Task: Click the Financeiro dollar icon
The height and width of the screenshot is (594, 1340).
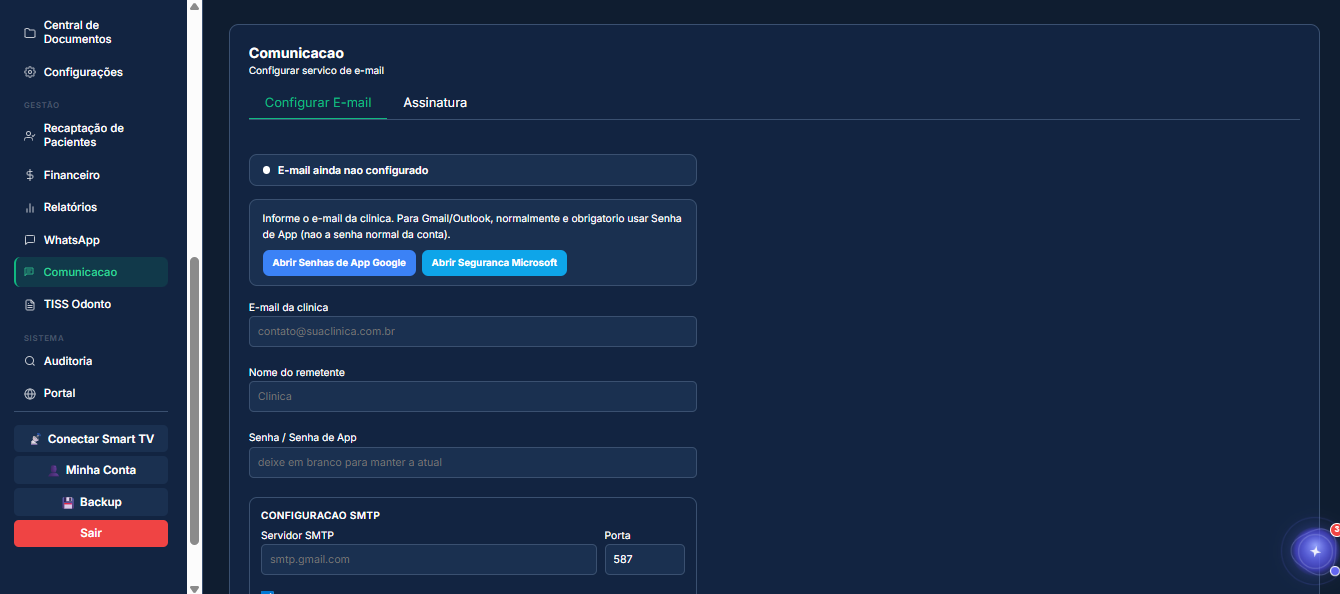Action: coord(30,175)
